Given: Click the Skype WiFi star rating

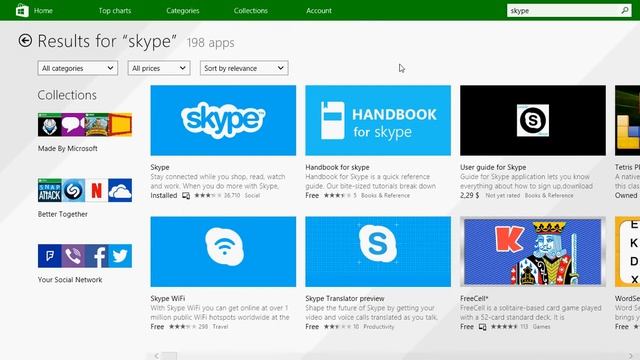Looking at the screenshot, I should (x=182, y=327).
